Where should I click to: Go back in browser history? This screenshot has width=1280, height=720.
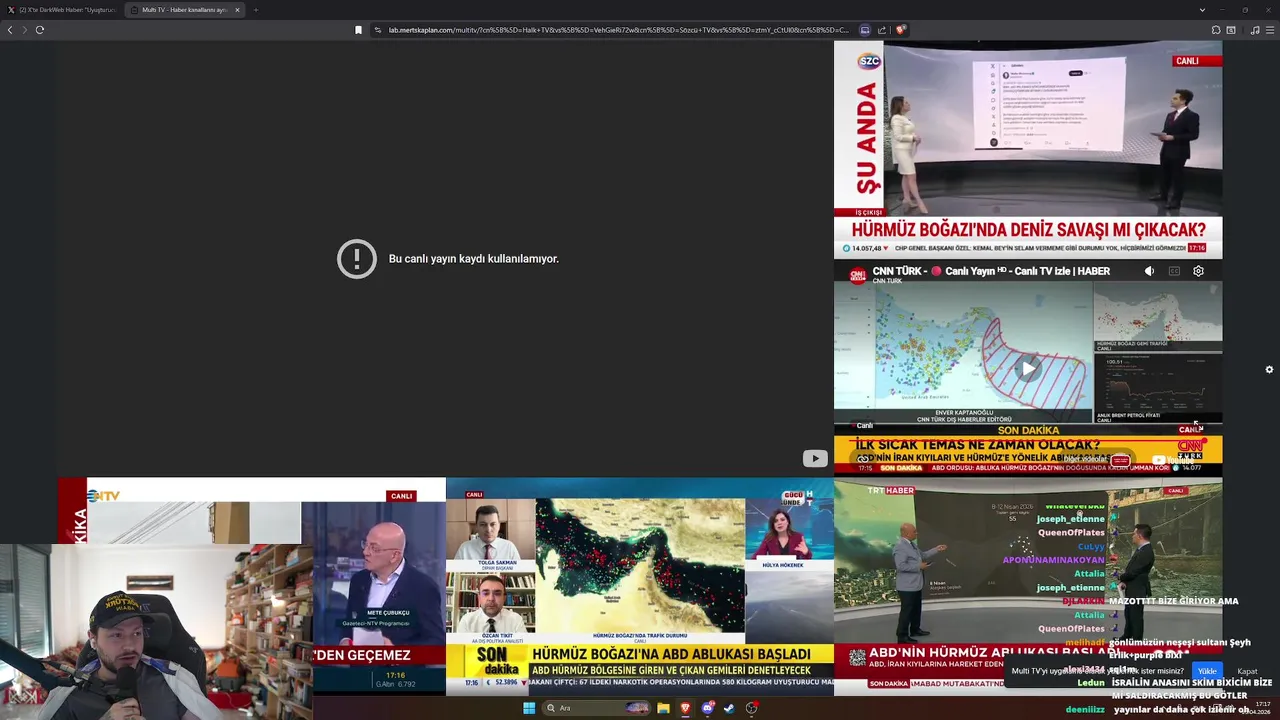click(x=10, y=30)
